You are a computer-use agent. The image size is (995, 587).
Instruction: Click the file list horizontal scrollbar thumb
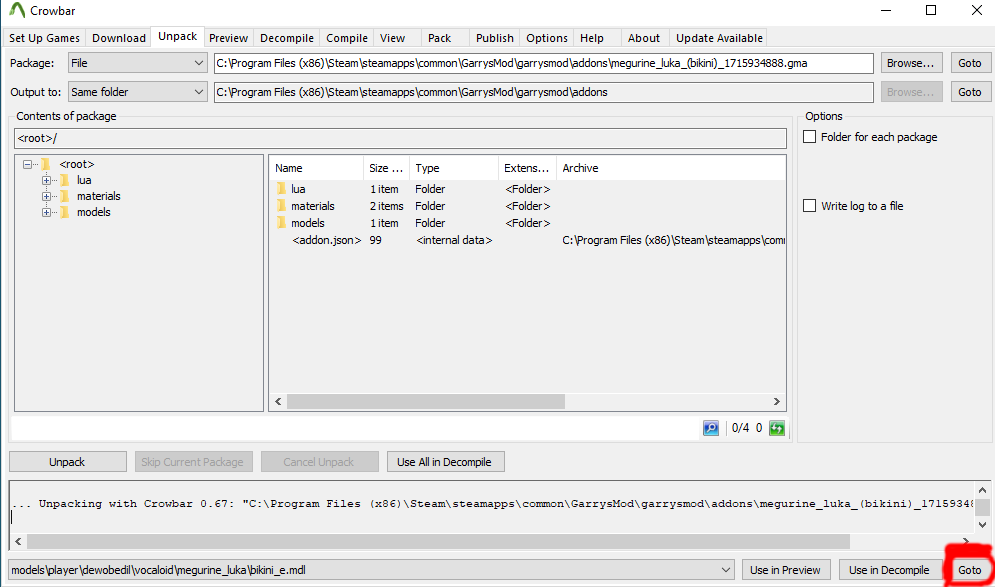tap(426, 402)
